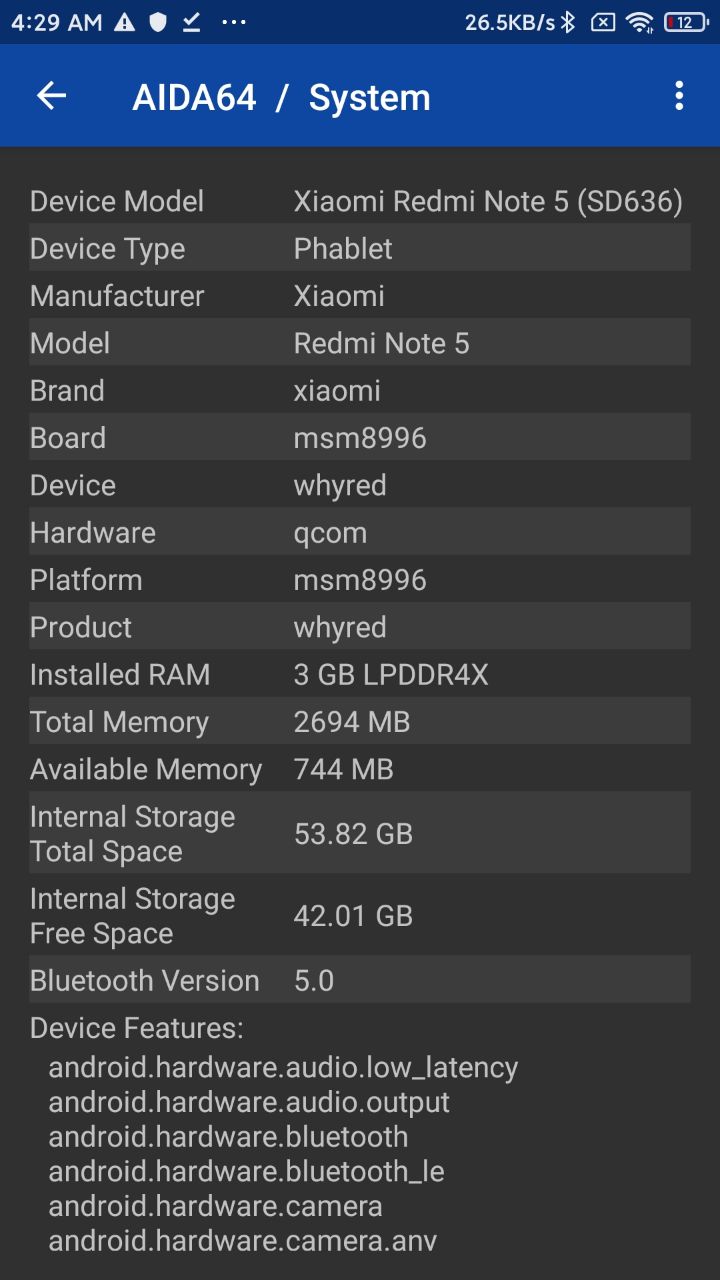Select the Total Memory 2694 MB row

360,721
